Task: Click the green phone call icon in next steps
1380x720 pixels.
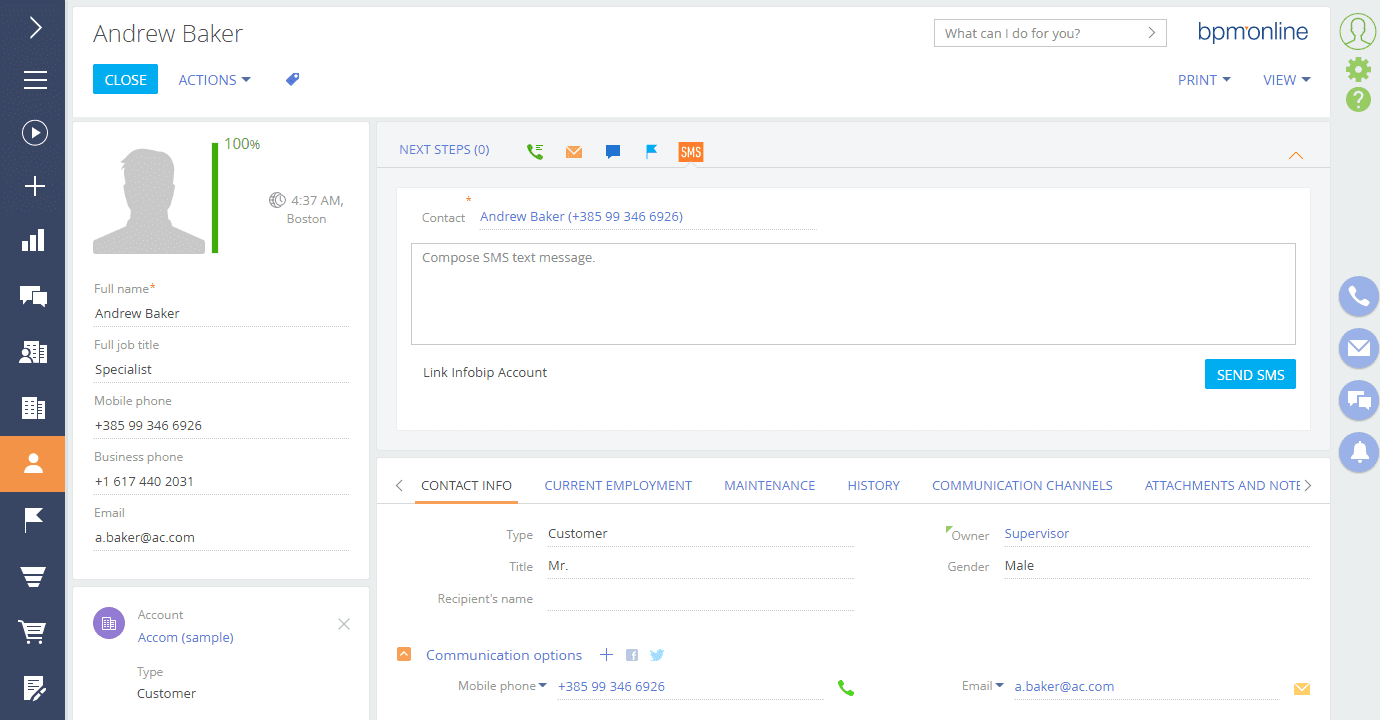Action: [x=535, y=152]
